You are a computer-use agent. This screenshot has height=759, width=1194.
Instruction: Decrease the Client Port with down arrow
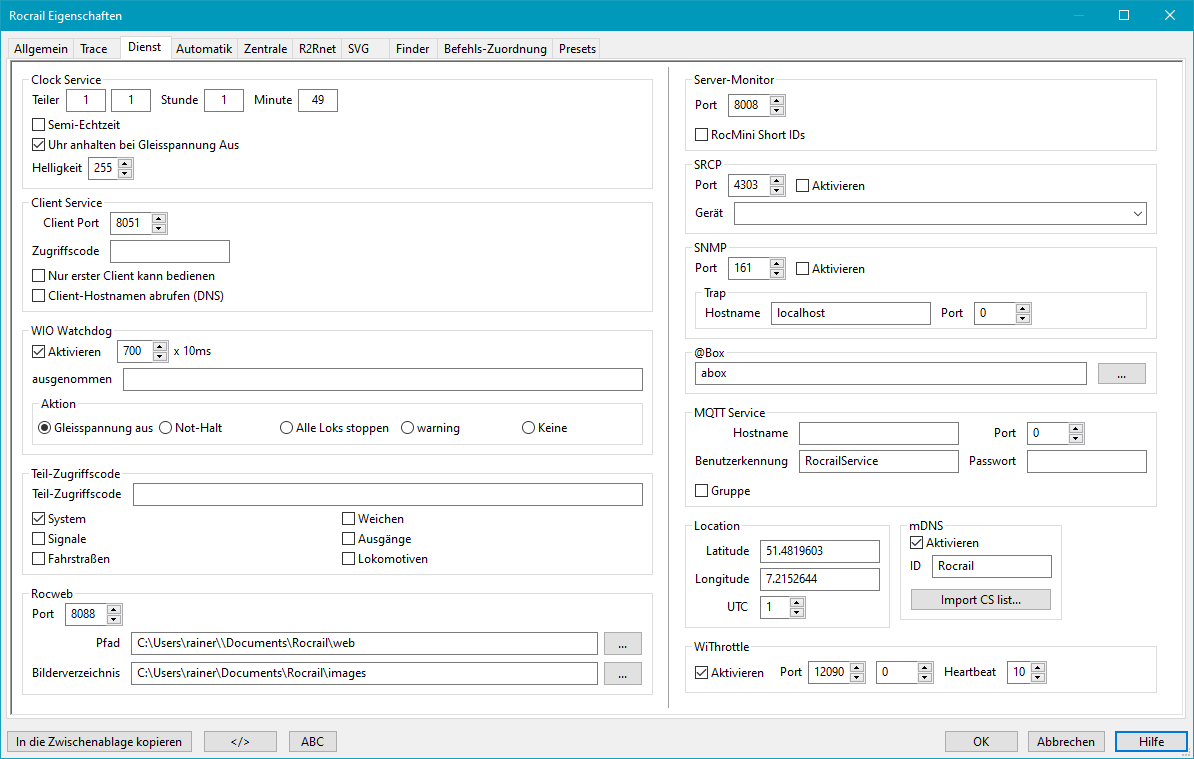pos(159,228)
